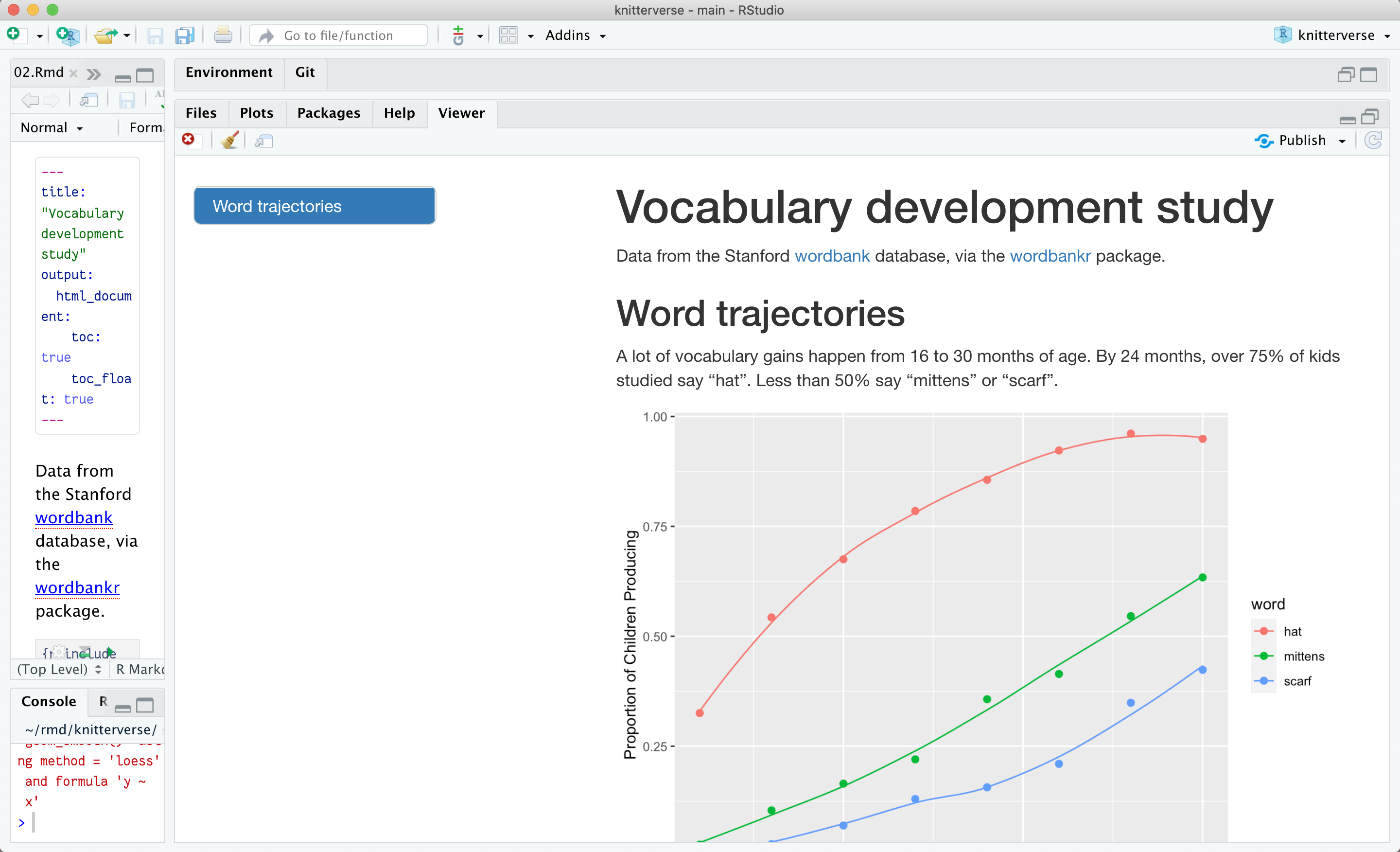This screenshot has width=1400, height=852.
Task: Click the ~/rmd/knitterverse/ console path
Action: [90, 729]
